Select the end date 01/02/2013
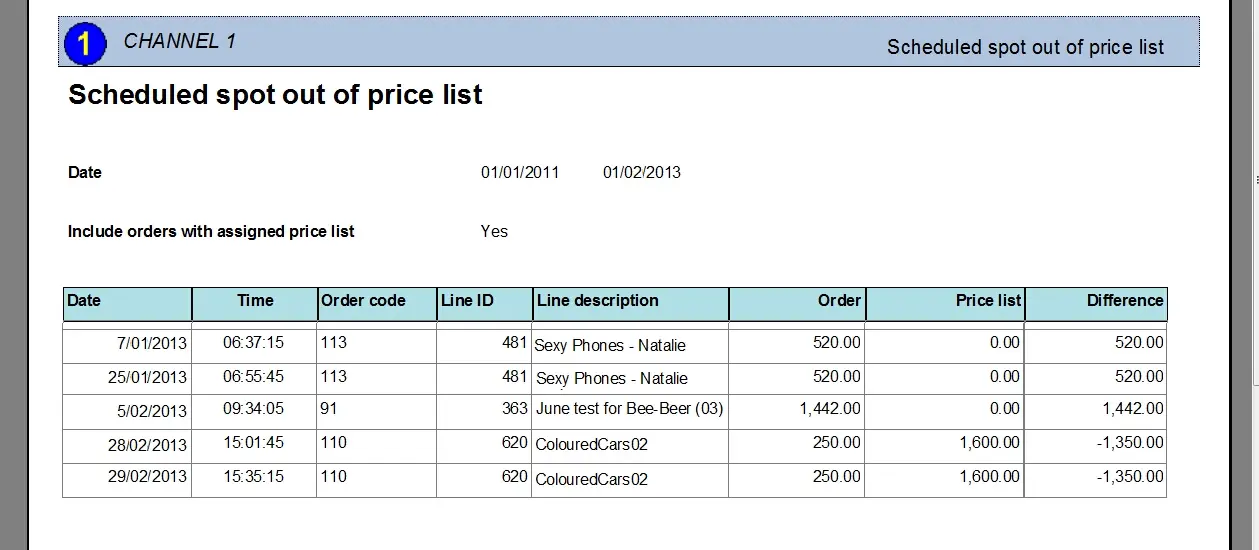 641,172
